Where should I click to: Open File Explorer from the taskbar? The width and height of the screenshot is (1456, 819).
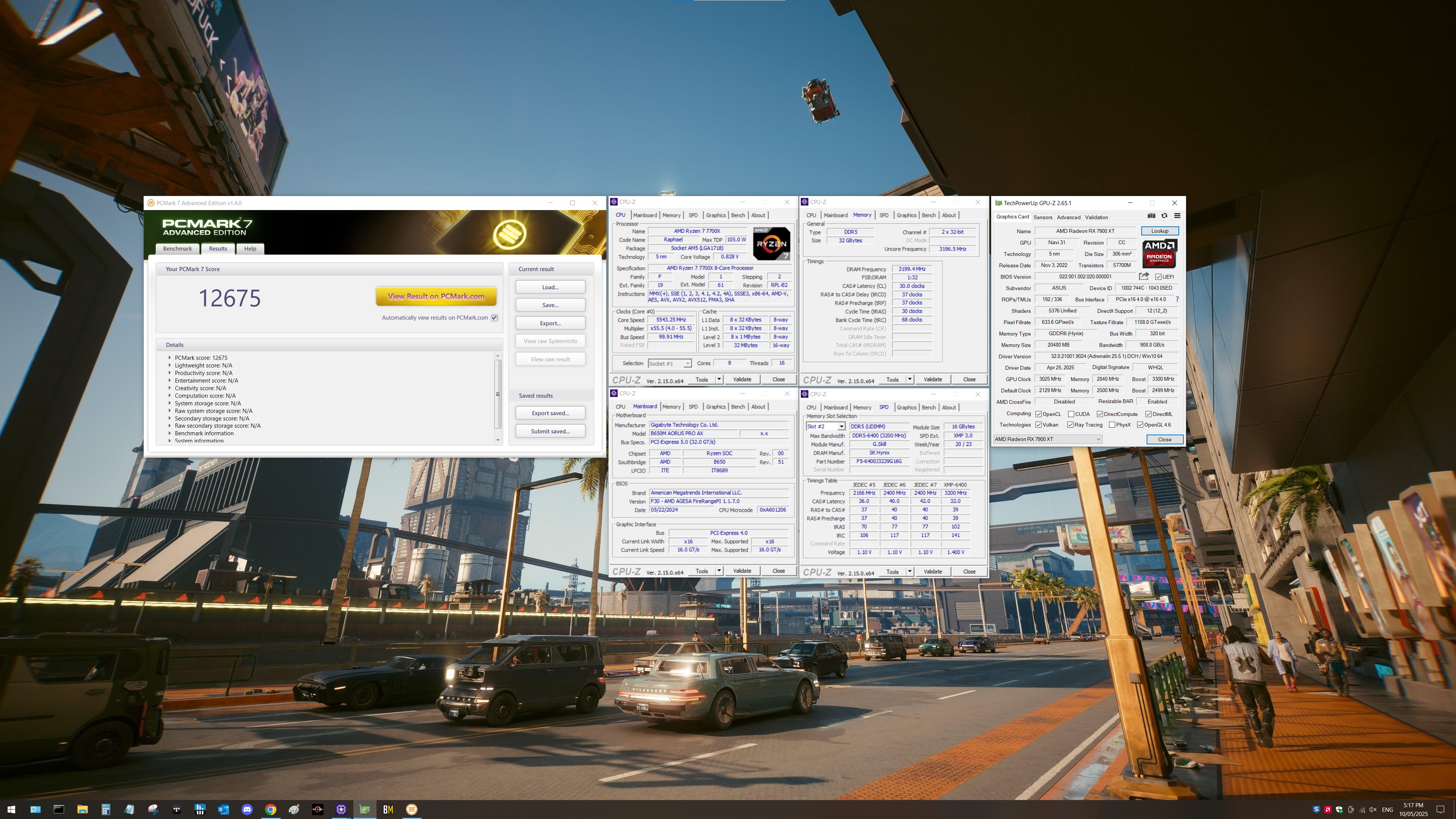pos(82,810)
